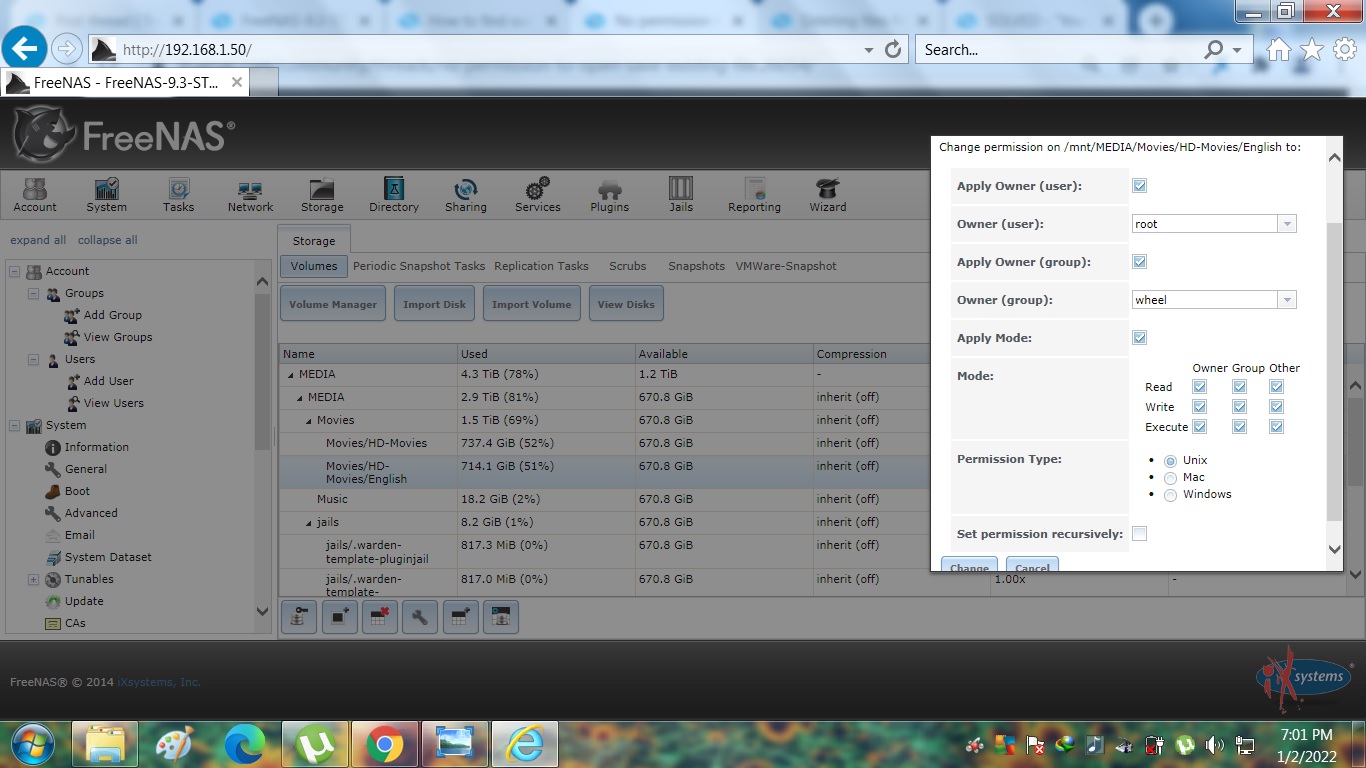Switch to the Volumes tab

[314, 266]
